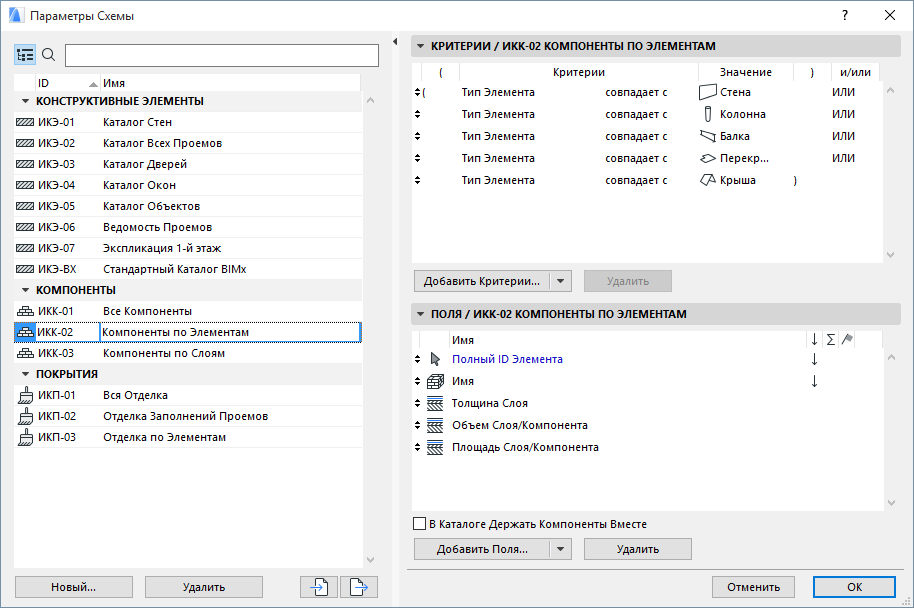Click the roof icon for Крыша value

pos(708,180)
